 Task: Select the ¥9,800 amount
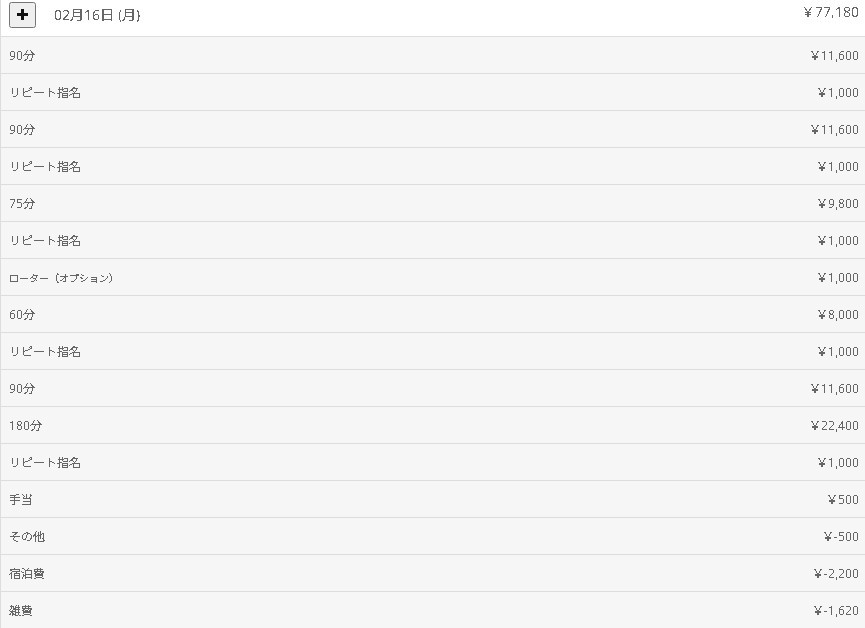click(837, 204)
